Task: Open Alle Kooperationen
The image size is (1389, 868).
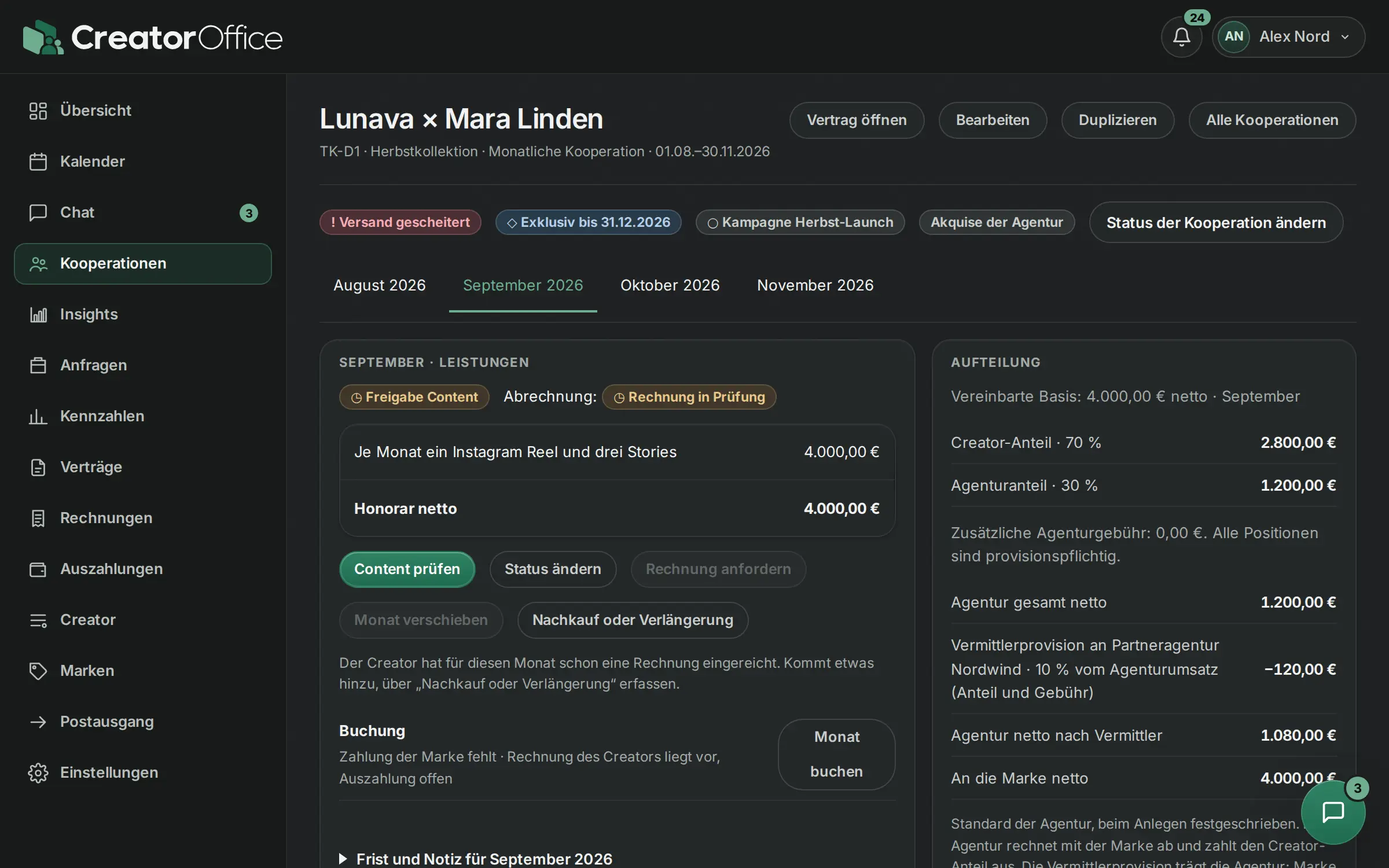Action: click(x=1272, y=120)
